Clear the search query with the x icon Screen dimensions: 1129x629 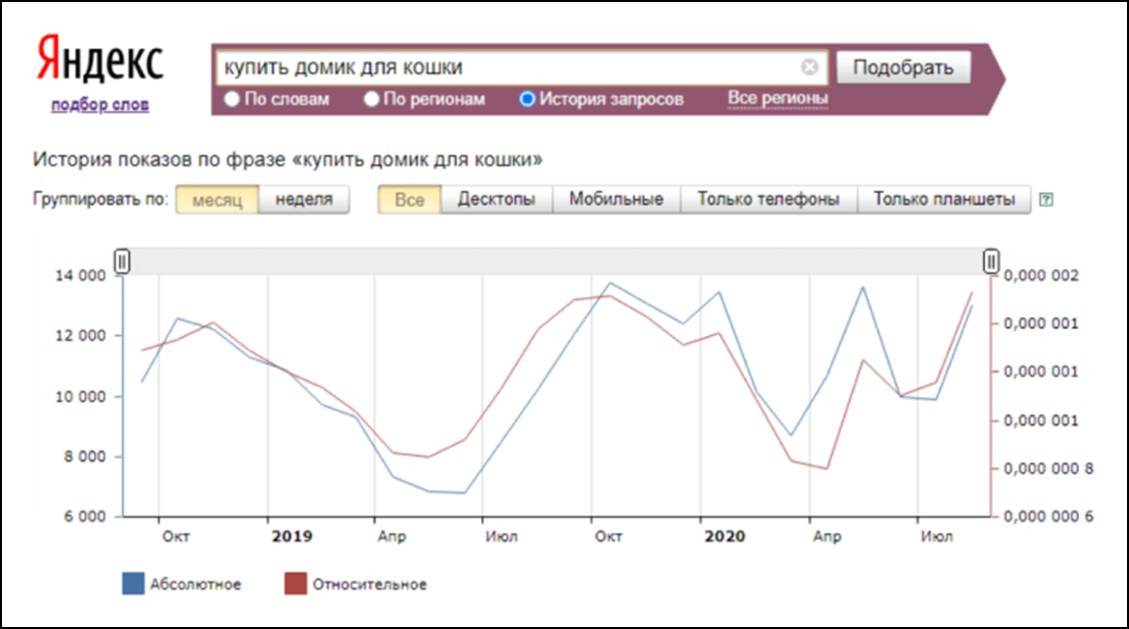pos(810,66)
